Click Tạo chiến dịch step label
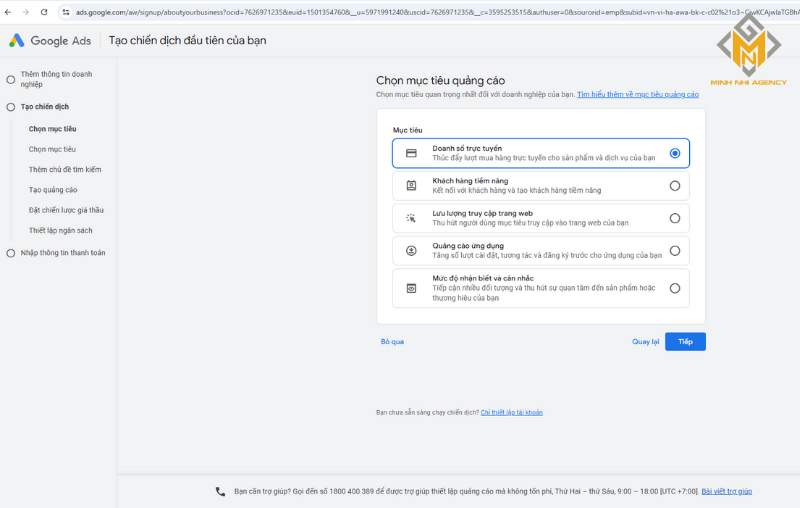Viewport: 800px width, 508px height. (x=45, y=107)
